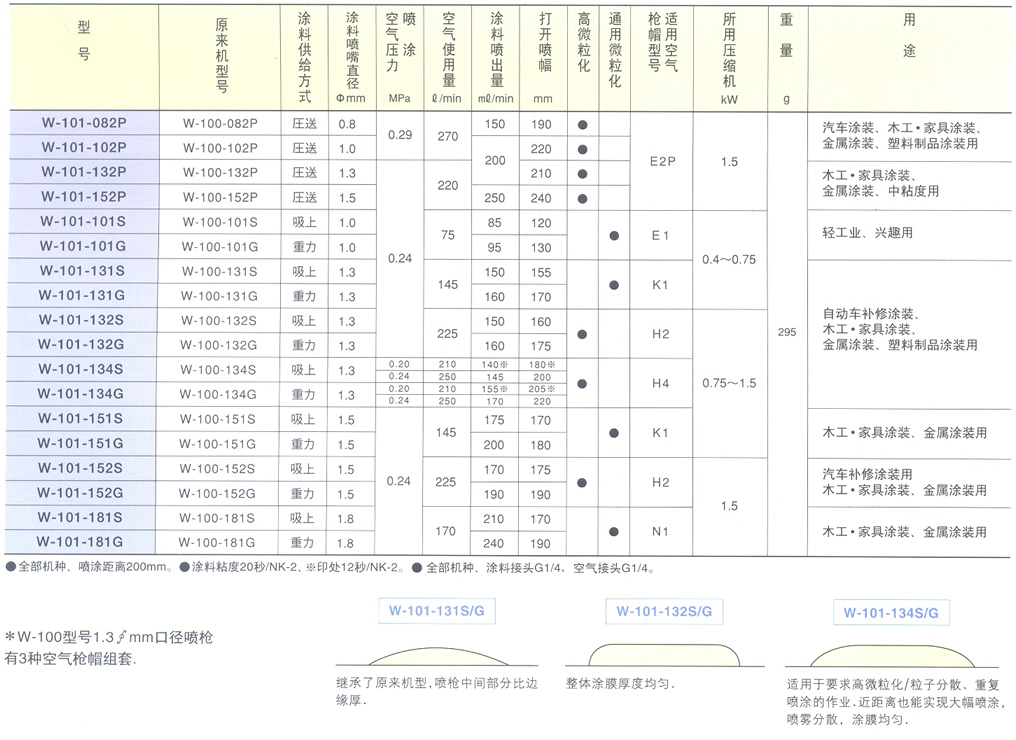The height and width of the screenshot is (740, 1016).
Task: Click spray pattern diagram under W-101-131S/G
Action: (x=437, y=656)
